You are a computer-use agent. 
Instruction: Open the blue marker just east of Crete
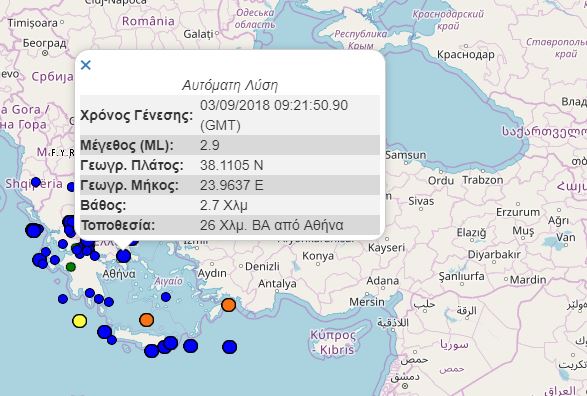tap(190, 345)
